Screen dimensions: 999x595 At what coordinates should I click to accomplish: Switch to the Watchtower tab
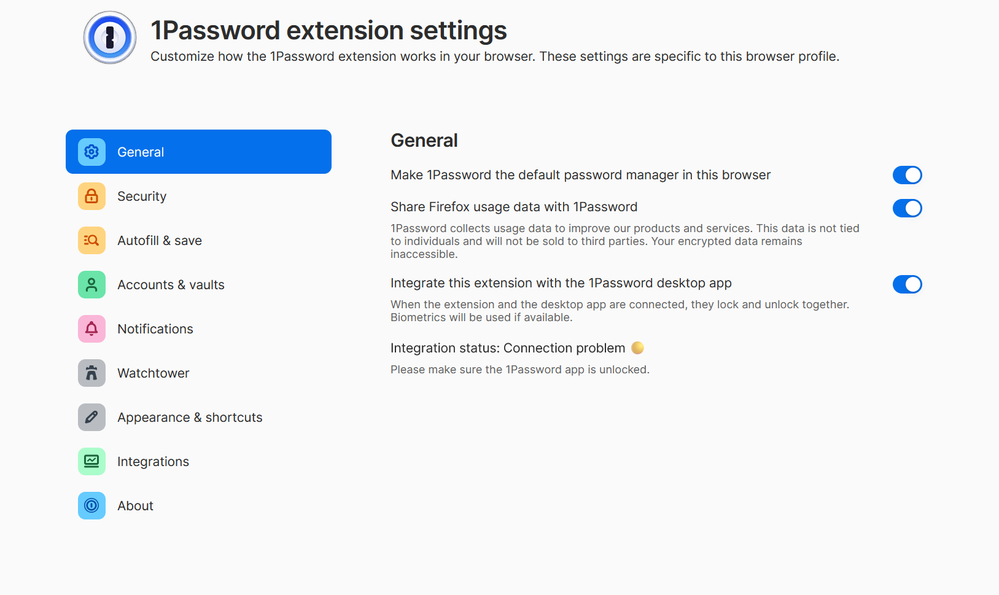point(153,373)
